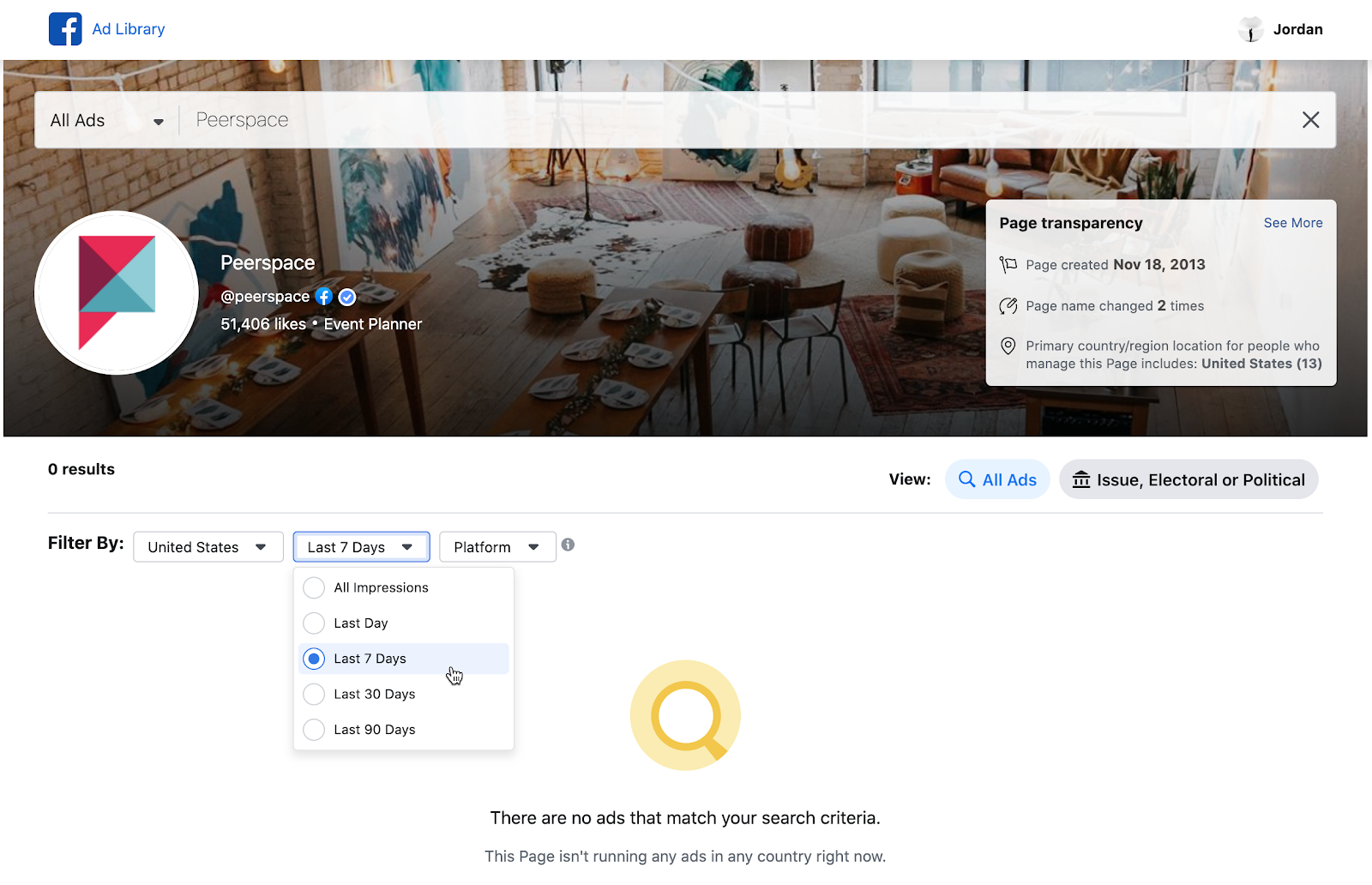Click the no ads match message
The width and height of the screenshot is (1372, 885).
coord(685,818)
